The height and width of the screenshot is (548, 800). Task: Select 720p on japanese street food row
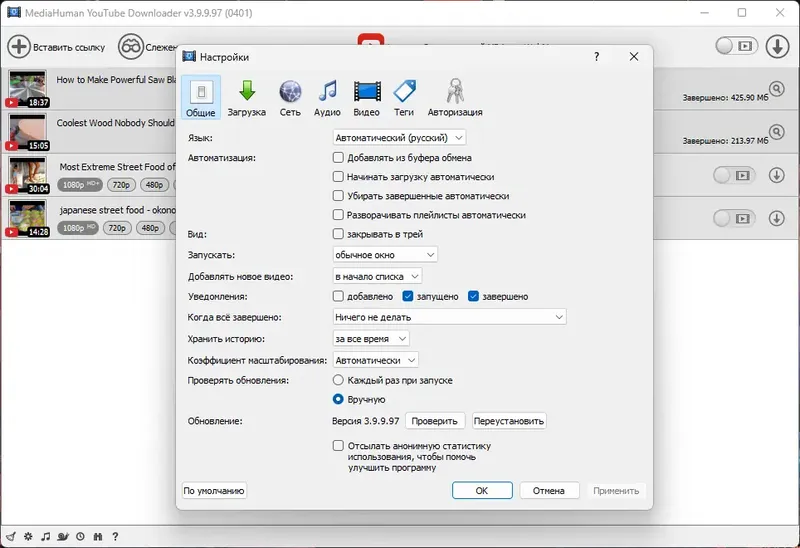117,228
